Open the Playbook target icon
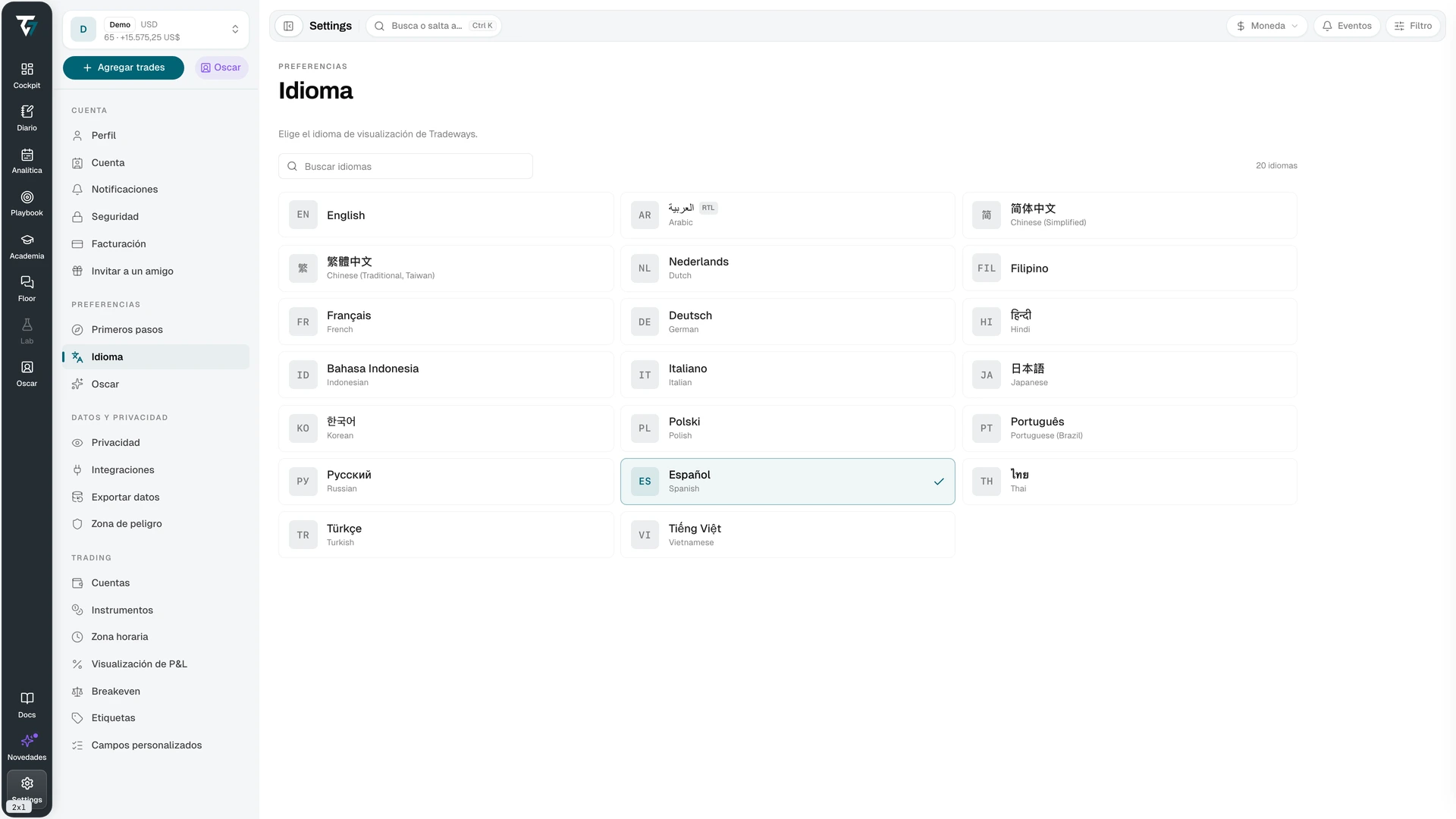 27,197
